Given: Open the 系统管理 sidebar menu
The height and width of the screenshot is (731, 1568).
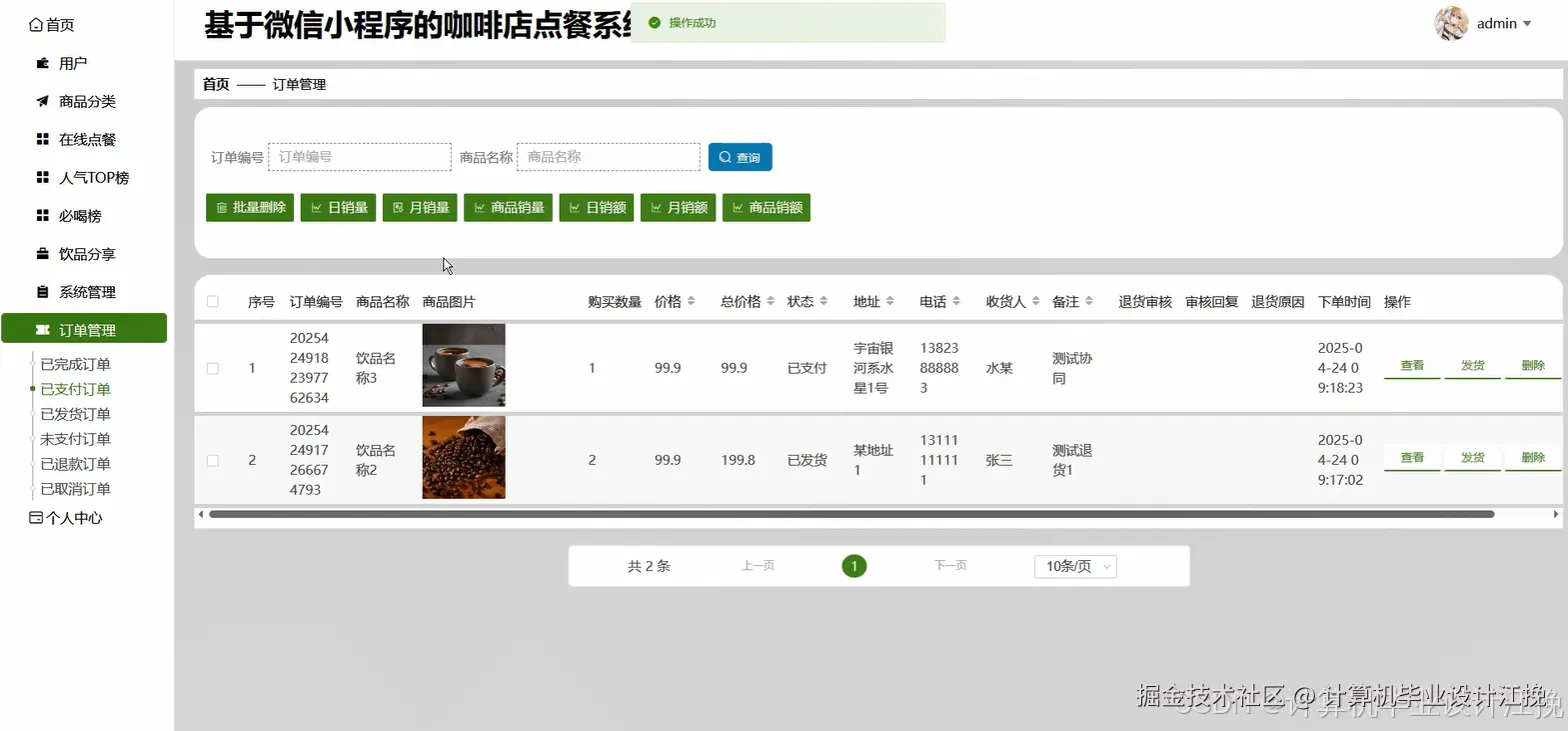Looking at the screenshot, I should pyautogui.click(x=76, y=292).
